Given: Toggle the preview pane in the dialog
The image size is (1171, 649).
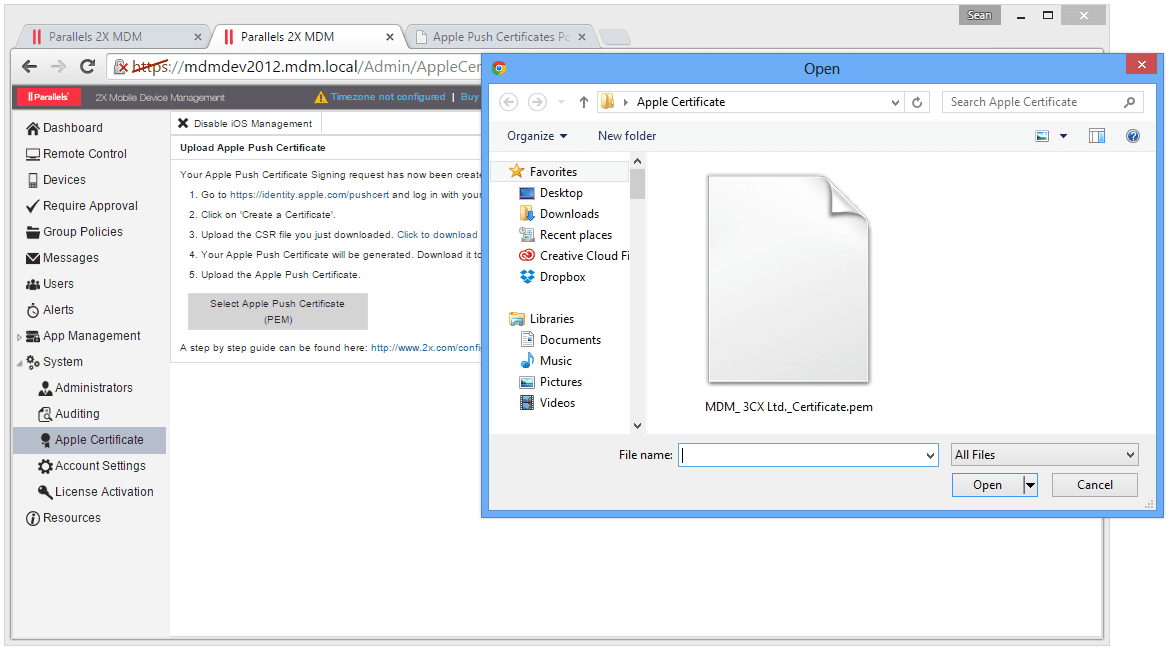Looking at the screenshot, I should tap(1096, 136).
